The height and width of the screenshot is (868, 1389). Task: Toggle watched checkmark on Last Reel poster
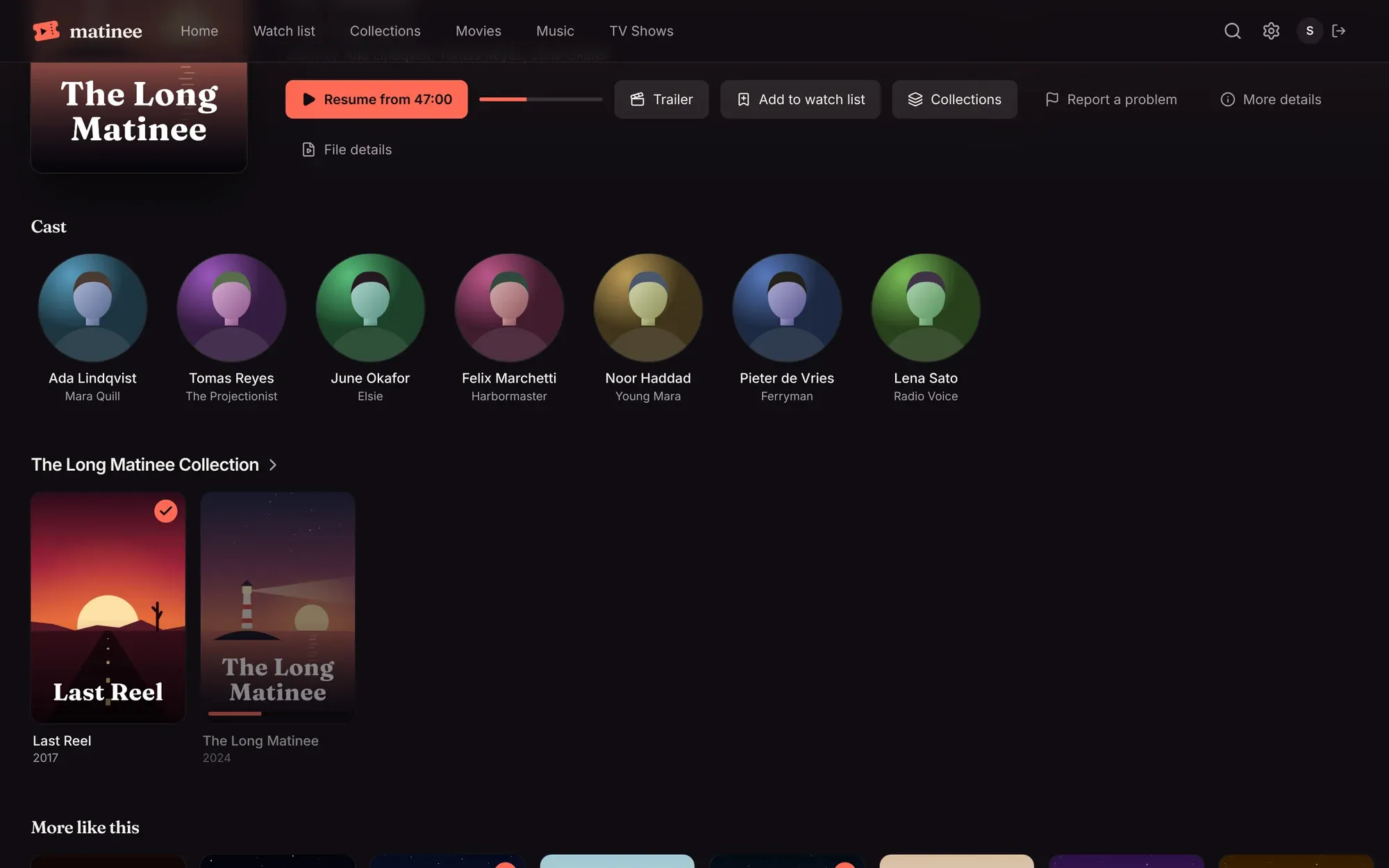pyautogui.click(x=165, y=511)
